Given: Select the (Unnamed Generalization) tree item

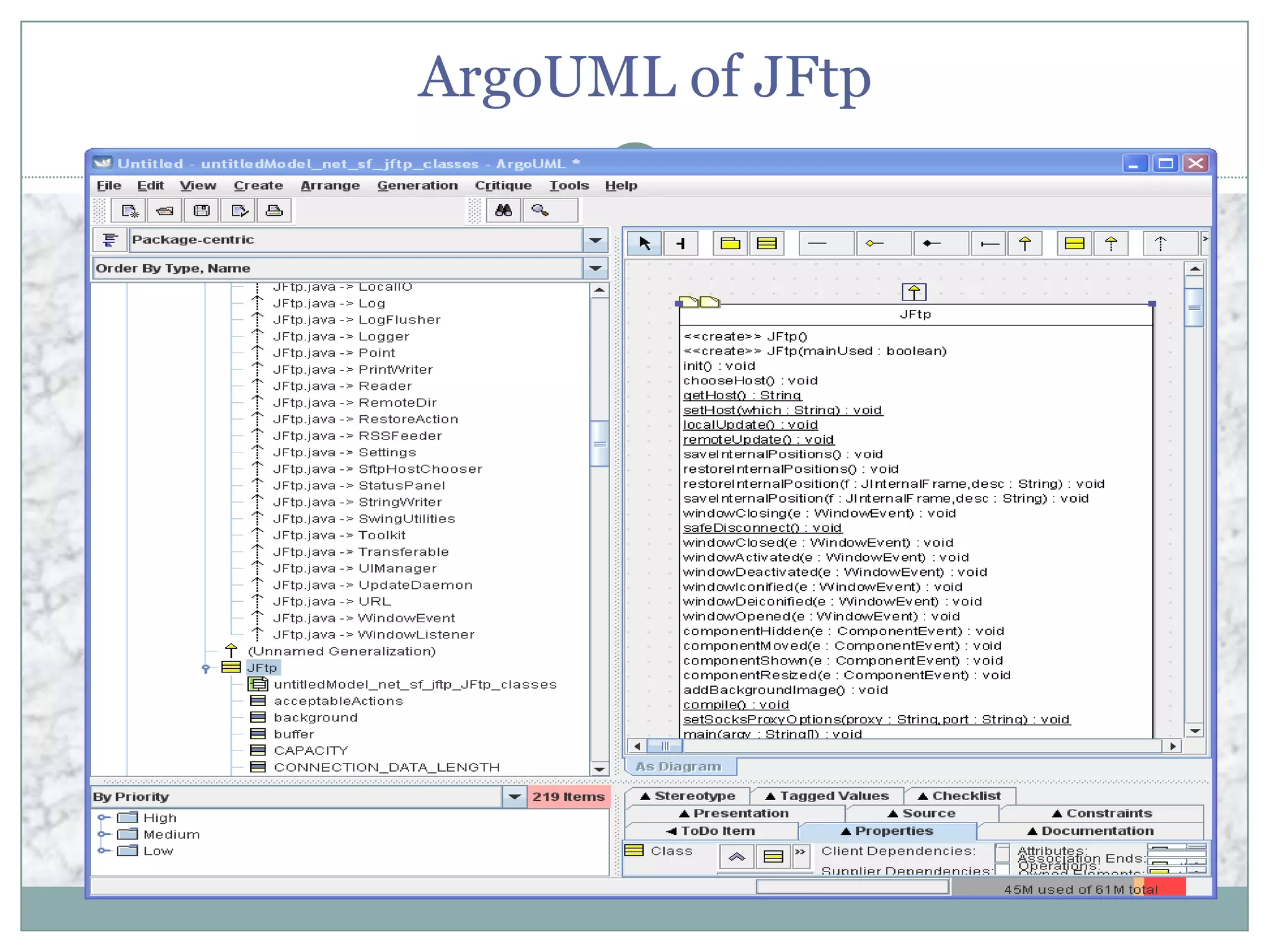Looking at the screenshot, I should 342,651.
